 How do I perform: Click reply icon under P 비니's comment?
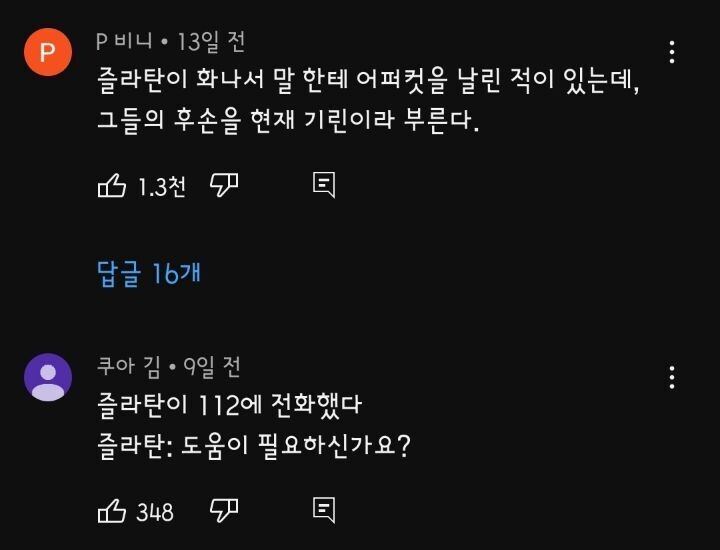pyautogui.click(x=323, y=185)
